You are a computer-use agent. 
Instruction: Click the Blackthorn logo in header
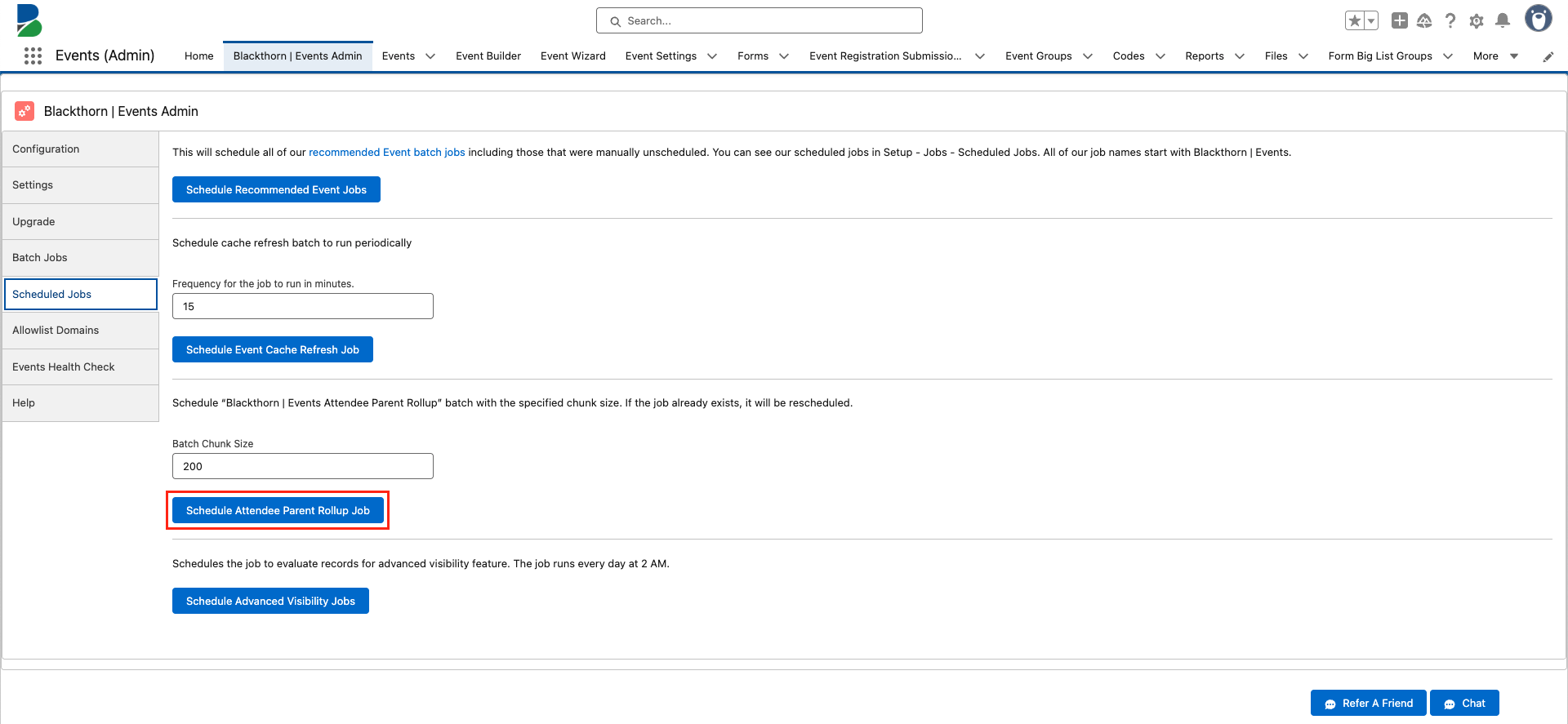click(29, 20)
